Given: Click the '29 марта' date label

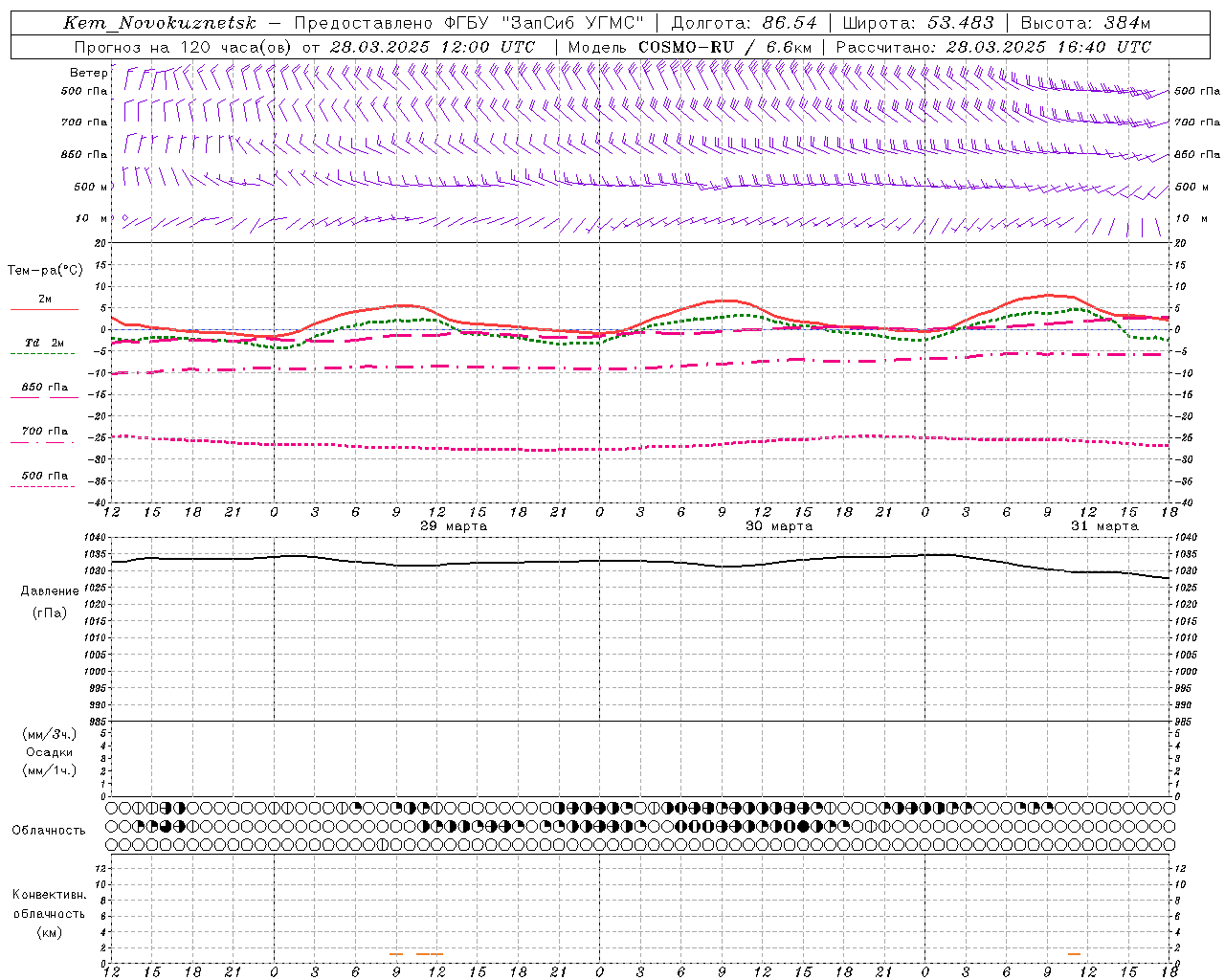Looking at the screenshot, I should tap(454, 526).
